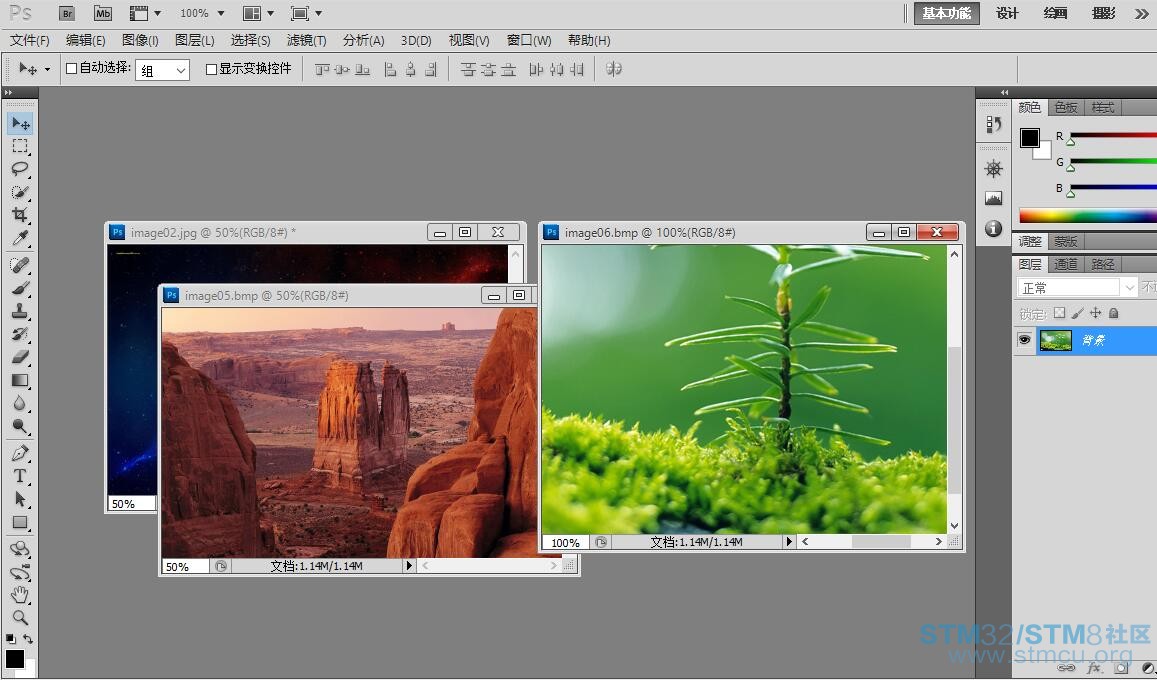Swap foreground and background colors
Viewport: 1157px width, 680px height.
pyautogui.click(x=27, y=639)
